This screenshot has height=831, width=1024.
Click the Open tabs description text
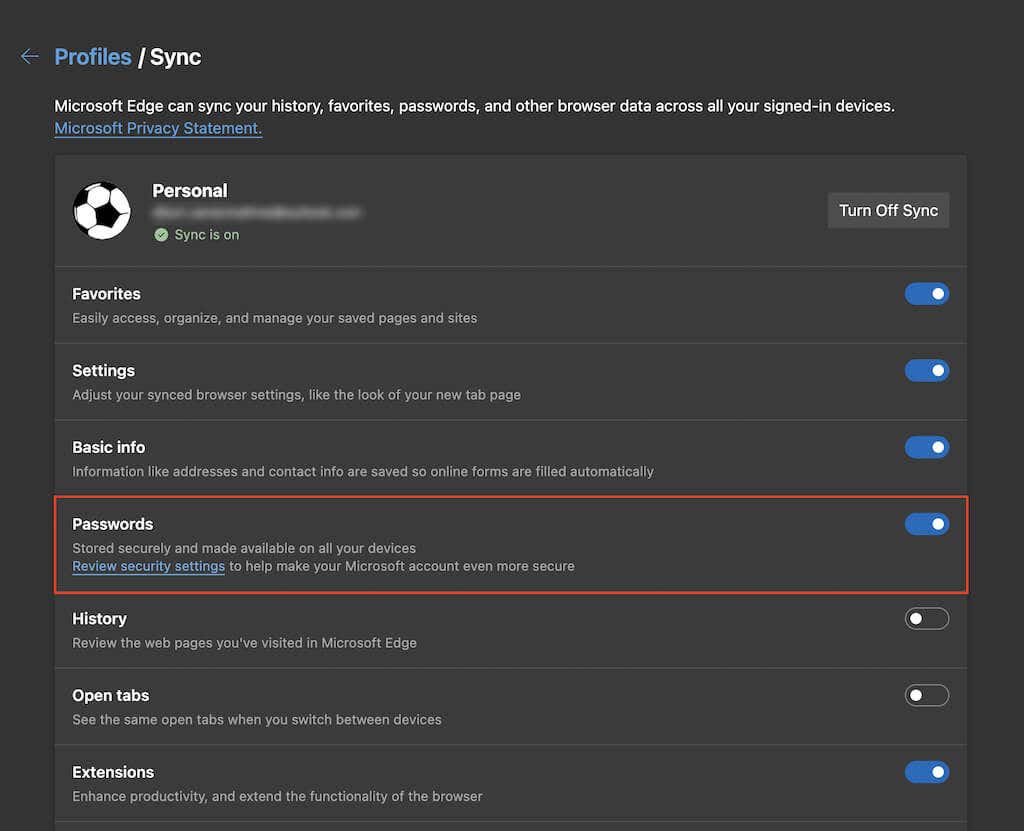point(256,719)
